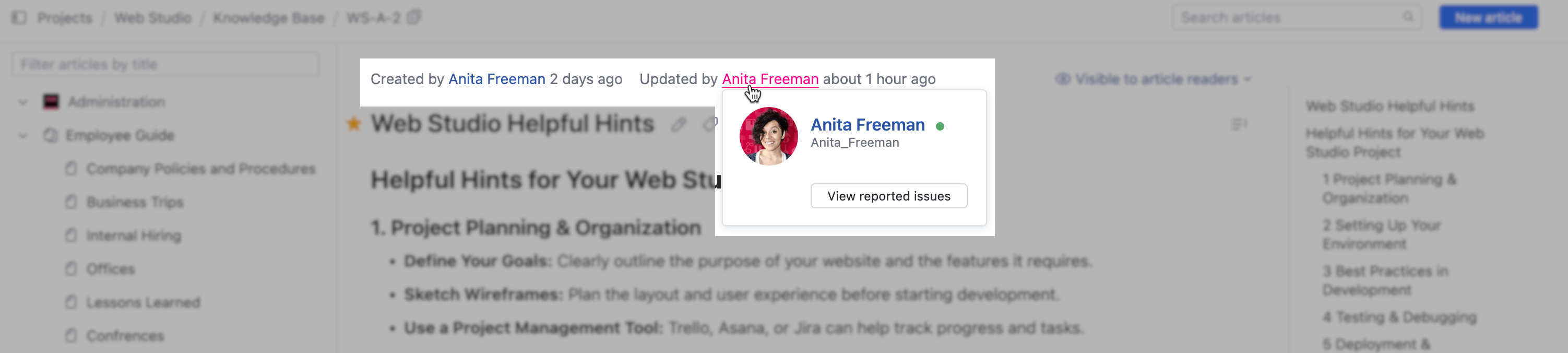This screenshot has height=353, width=1568.
Task: Click the search magnifier icon
Action: point(1408,17)
